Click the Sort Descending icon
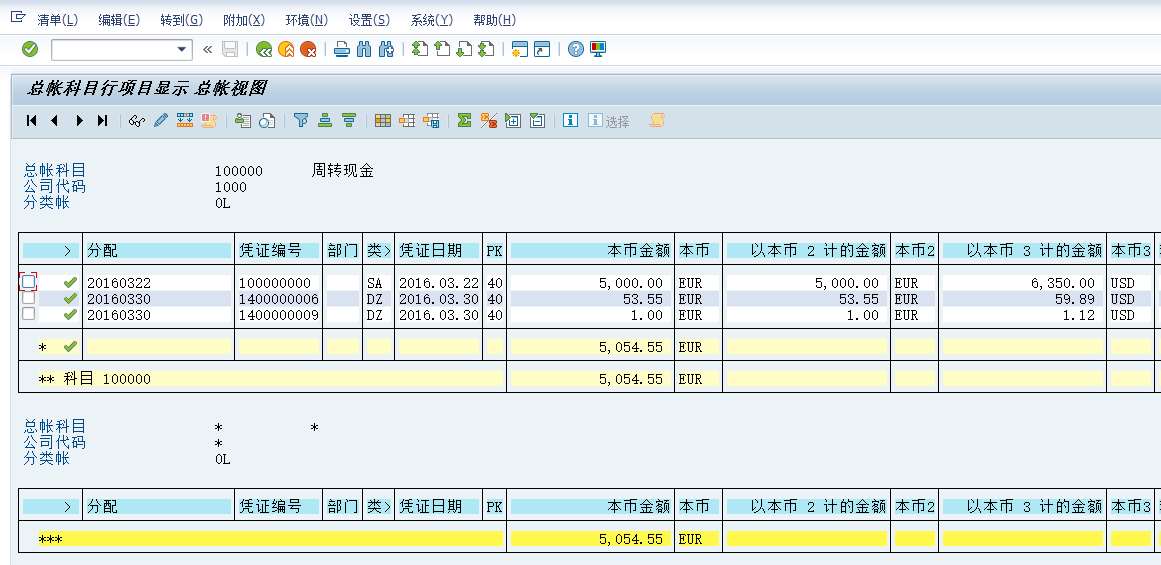The image size is (1161, 565). pyautogui.click(x=349, y=121)
